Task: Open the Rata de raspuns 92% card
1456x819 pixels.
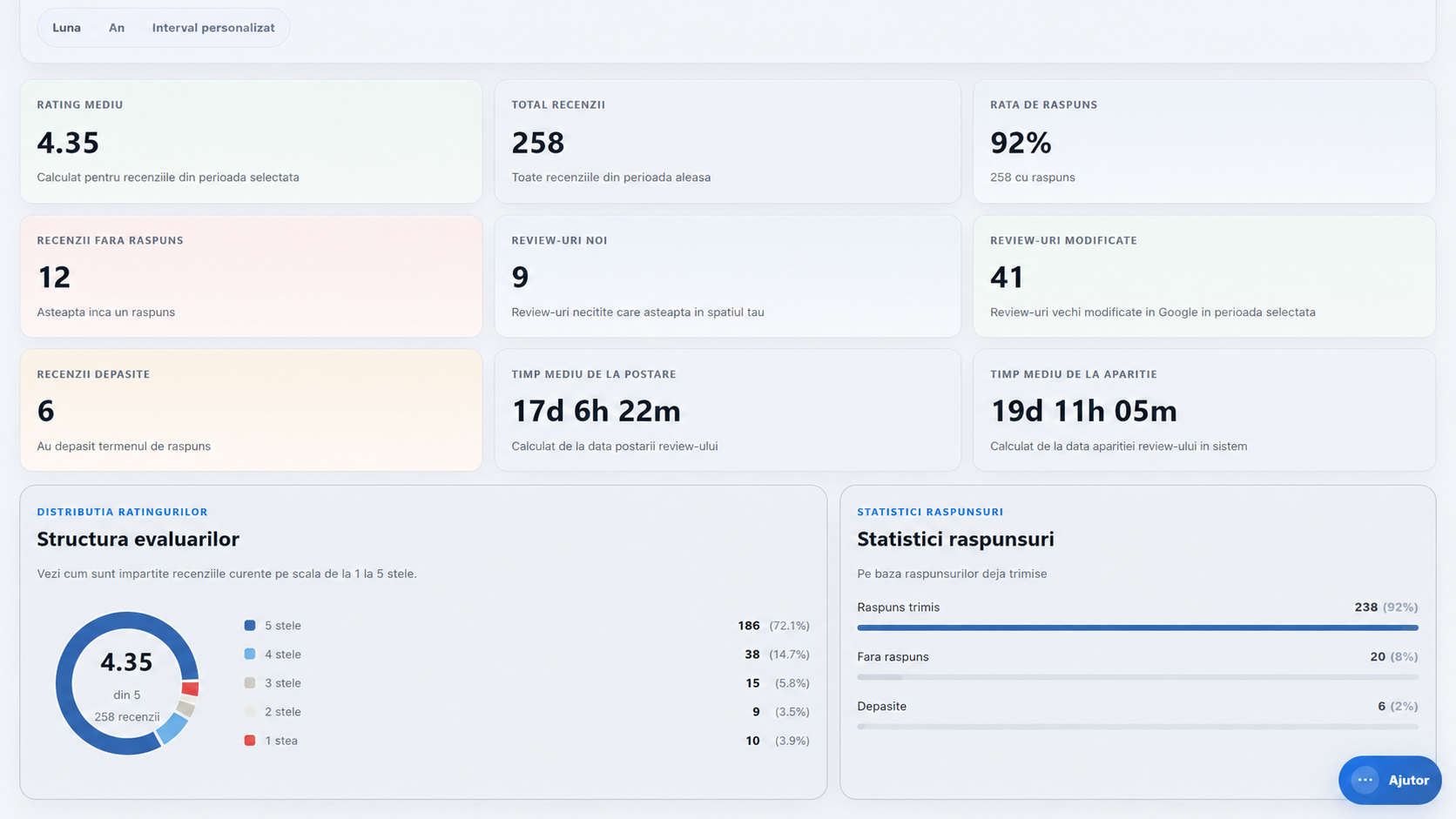Action: tap(1203, 142)
